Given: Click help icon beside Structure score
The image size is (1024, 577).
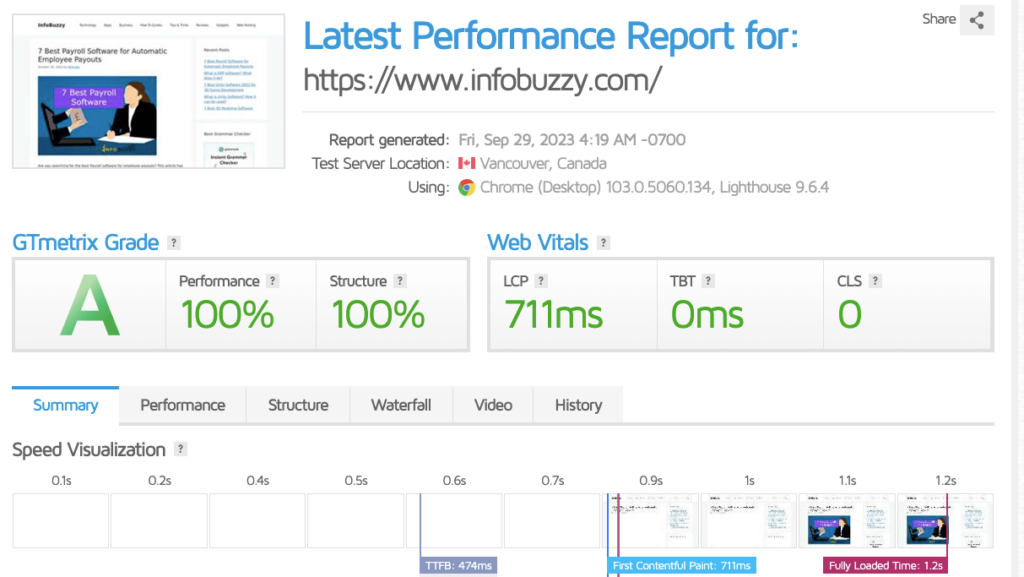Looking at the screenshot, I should [400, 282].
